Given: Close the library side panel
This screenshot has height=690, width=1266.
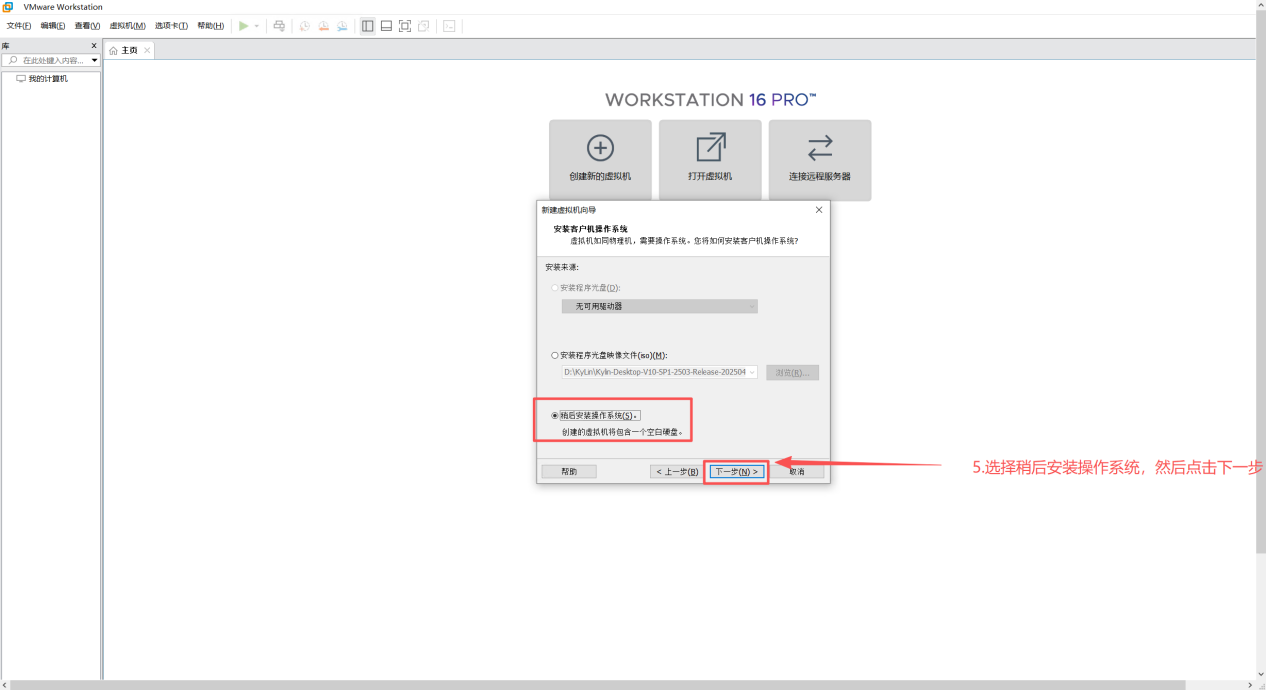Looking at the screenshot, I should (x=94, y=46).
